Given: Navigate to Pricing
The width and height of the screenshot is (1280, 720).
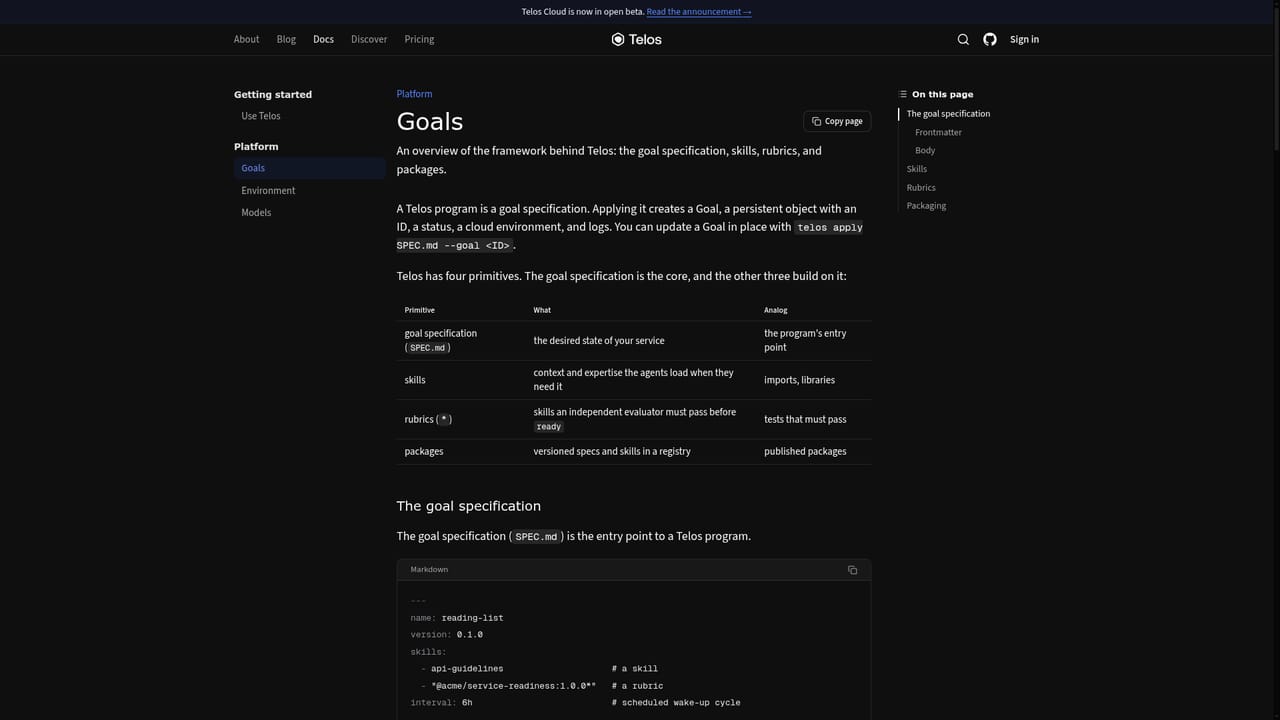Looking at the screenshot, I should pos(419,39).
